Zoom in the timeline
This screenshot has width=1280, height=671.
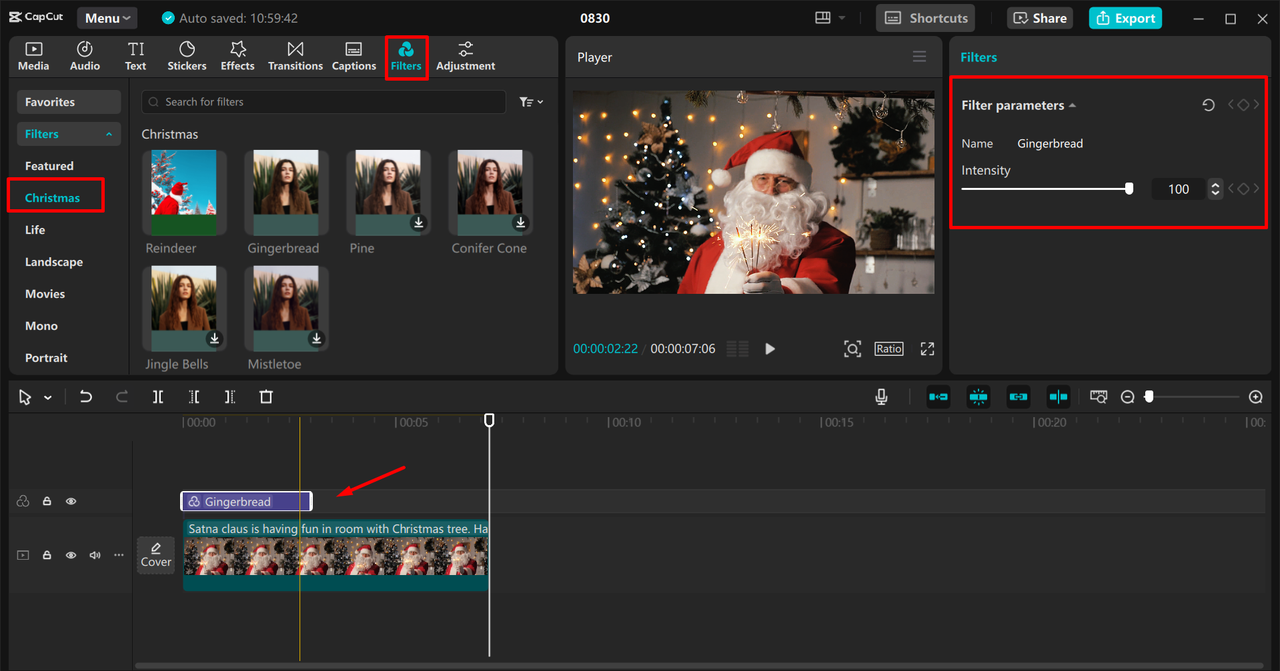pyautogui.click(x=1256, y=397)
